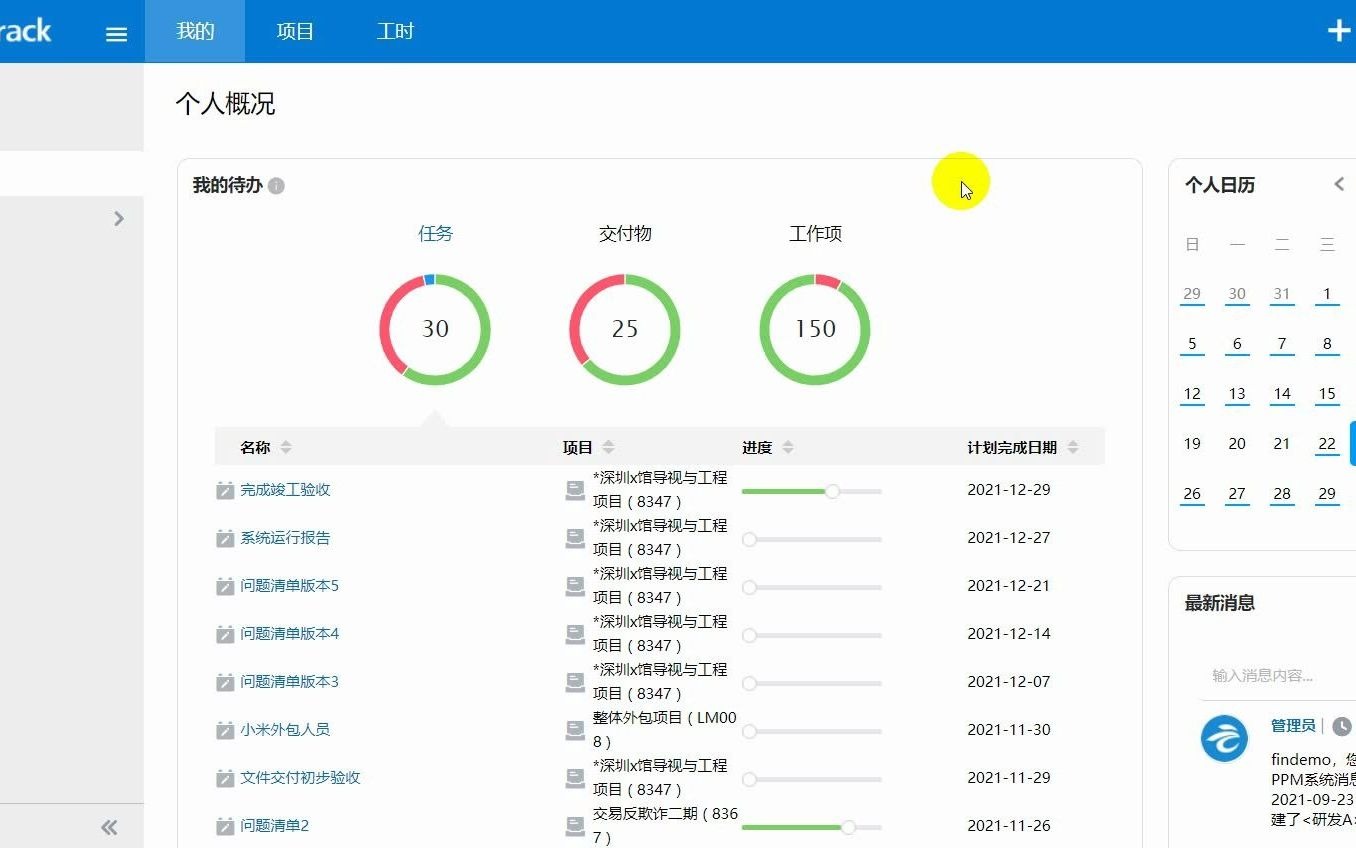Viewport: 1356px width, 848px height.
Task: Select calendar date 5
Action: (1192, 344)
